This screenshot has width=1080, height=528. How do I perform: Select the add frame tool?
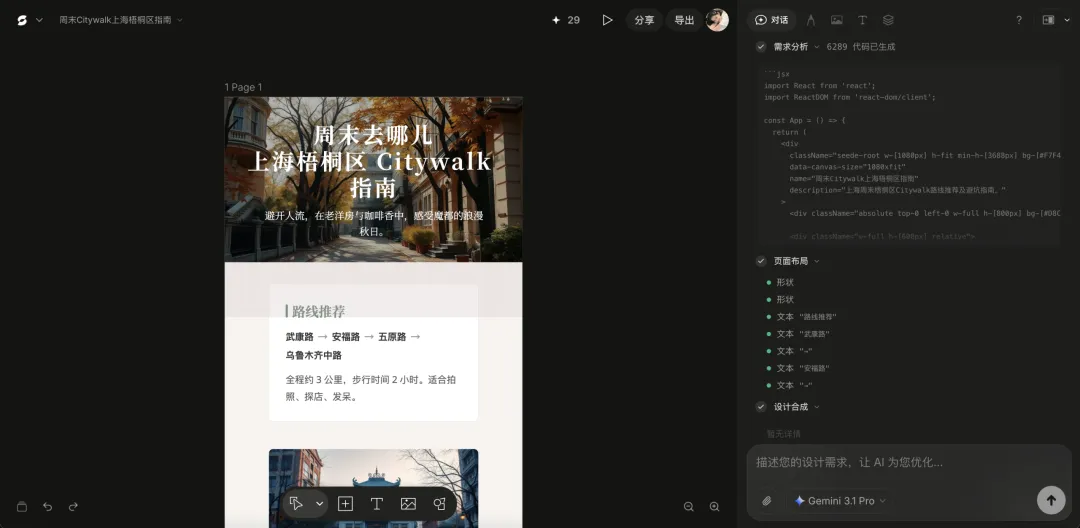pos(345,504)
